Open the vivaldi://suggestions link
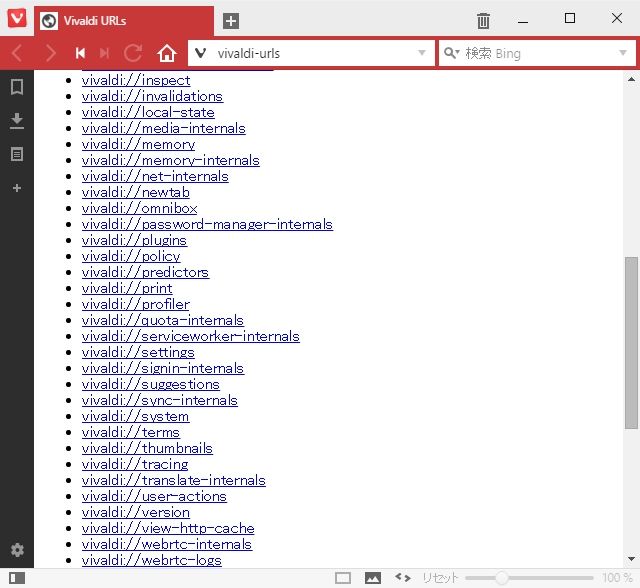Screen dimensions: 640x588 pyautogui.click(x=151, y=384)
